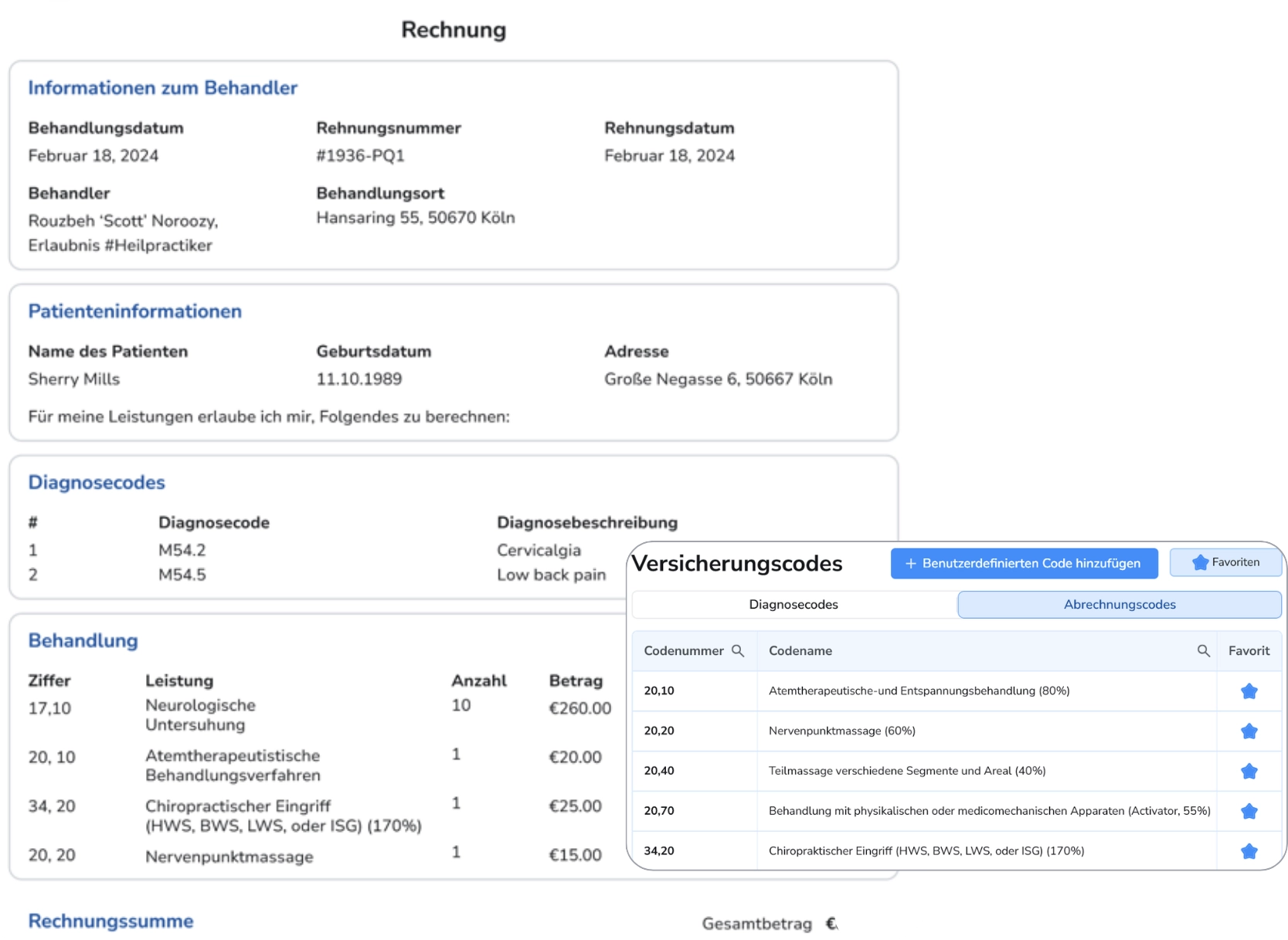Click the favorite star for code 20,10
Viewport: 1288px width, 940px height.
click(1249, 691)
